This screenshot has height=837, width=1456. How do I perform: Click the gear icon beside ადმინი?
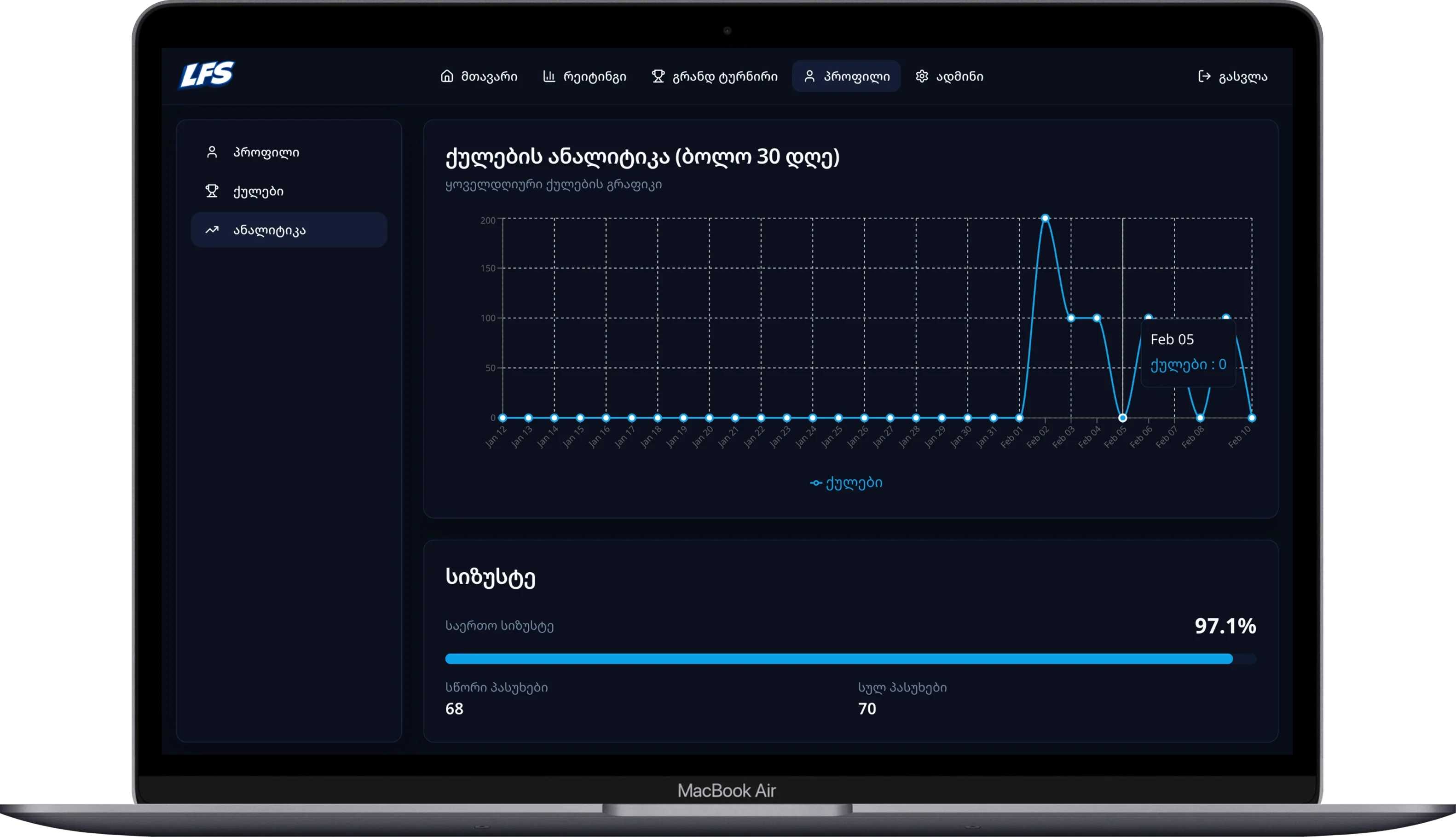pos(922,76)
